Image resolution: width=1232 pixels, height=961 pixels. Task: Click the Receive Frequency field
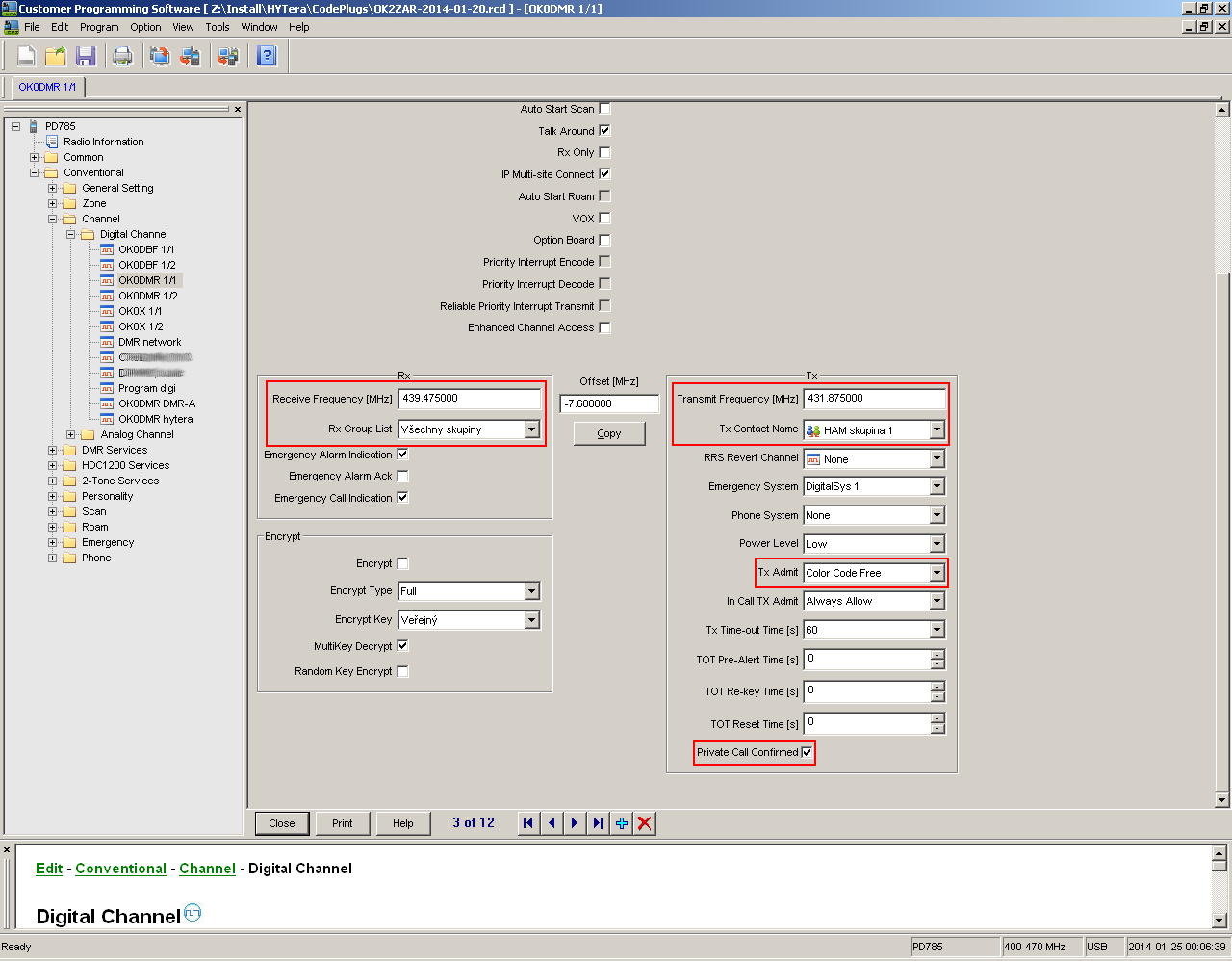(471, 399)
